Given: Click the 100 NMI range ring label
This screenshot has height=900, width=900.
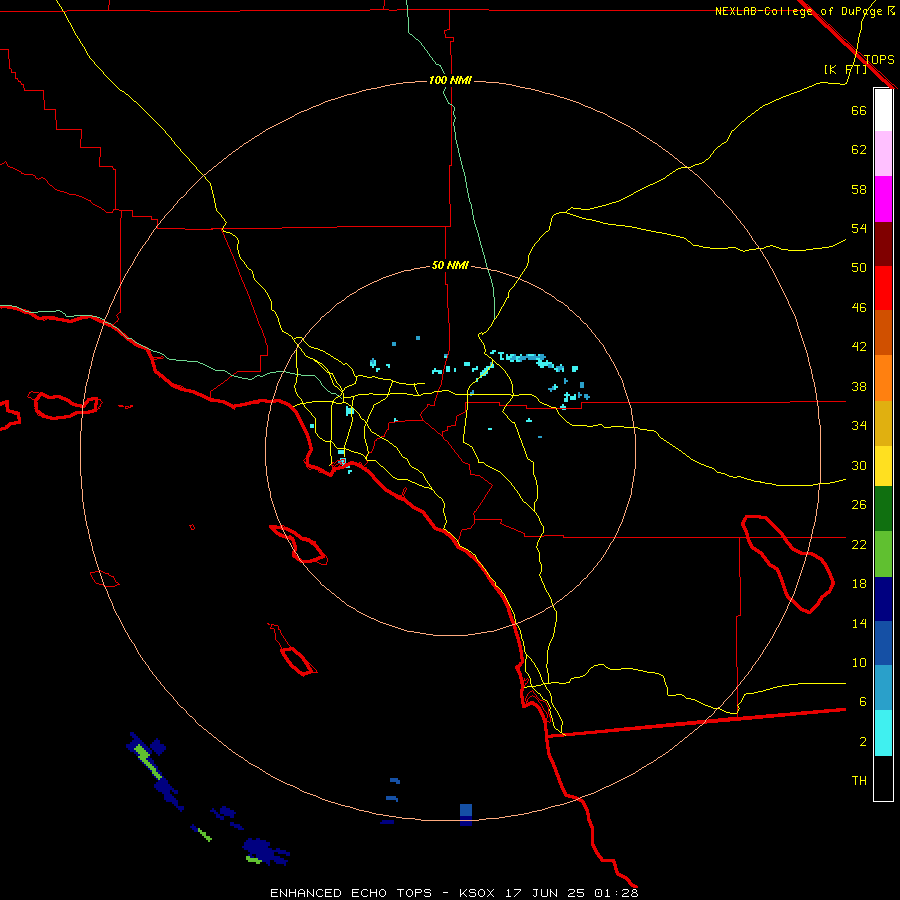Looking at the screenshot, I should [450, 80].
